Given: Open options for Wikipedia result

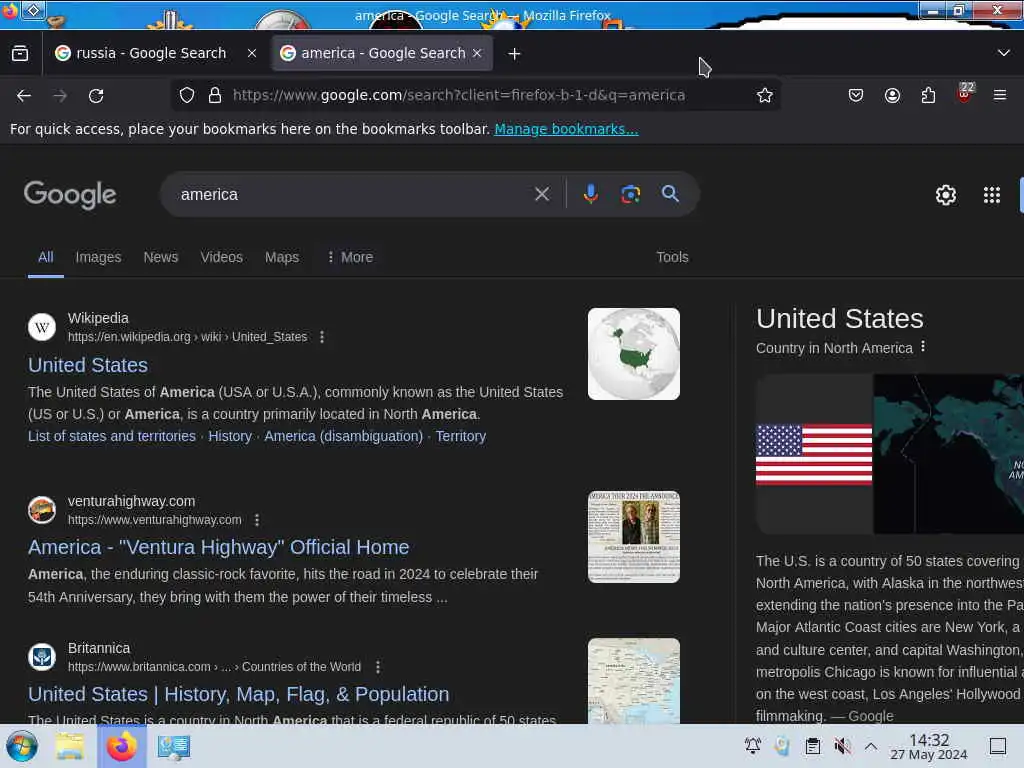Looking at the screenshot, I should (322, 337).
